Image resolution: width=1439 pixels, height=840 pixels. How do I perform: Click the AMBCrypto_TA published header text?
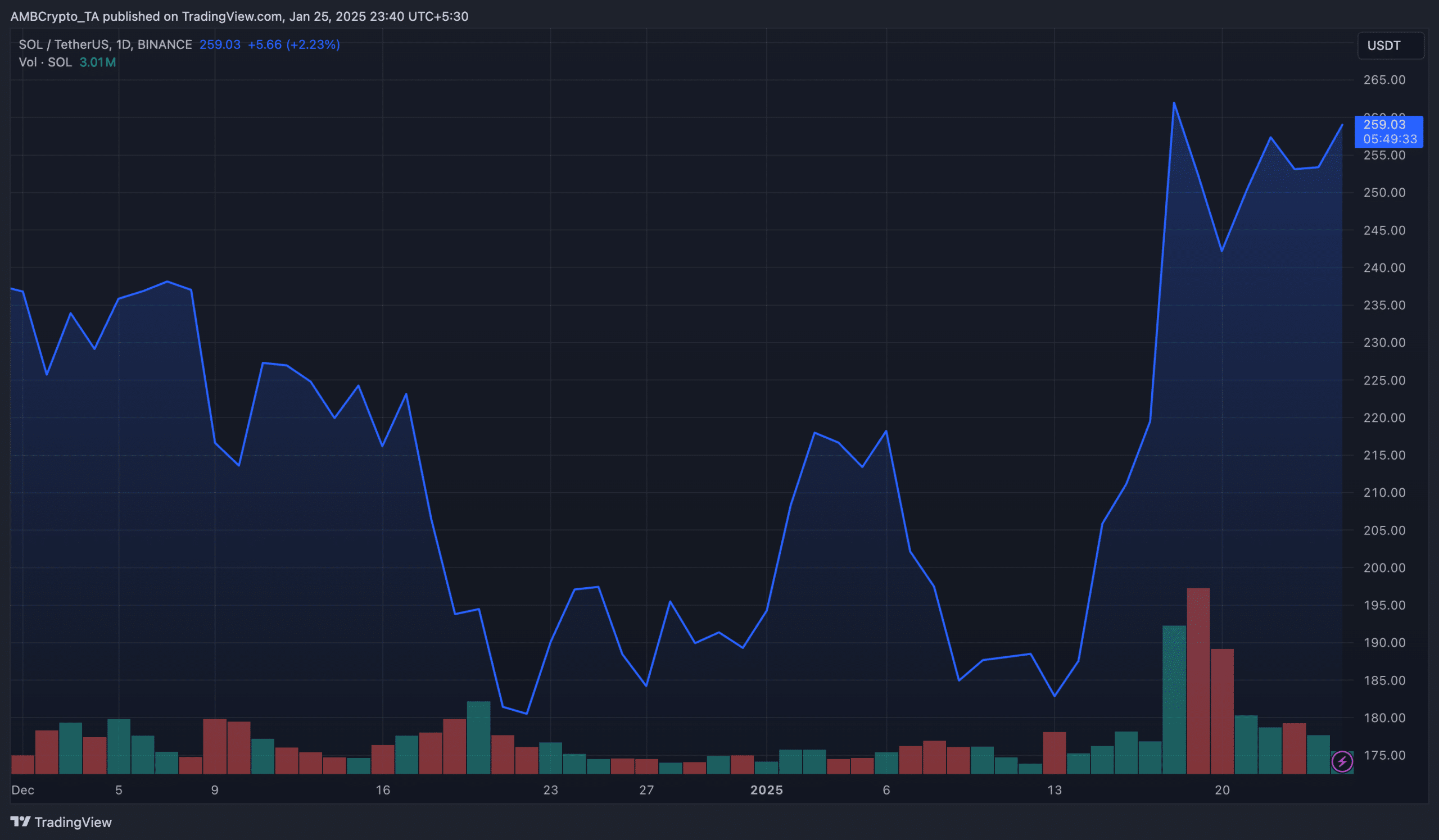pyautogui.click(x=239, y=16)
